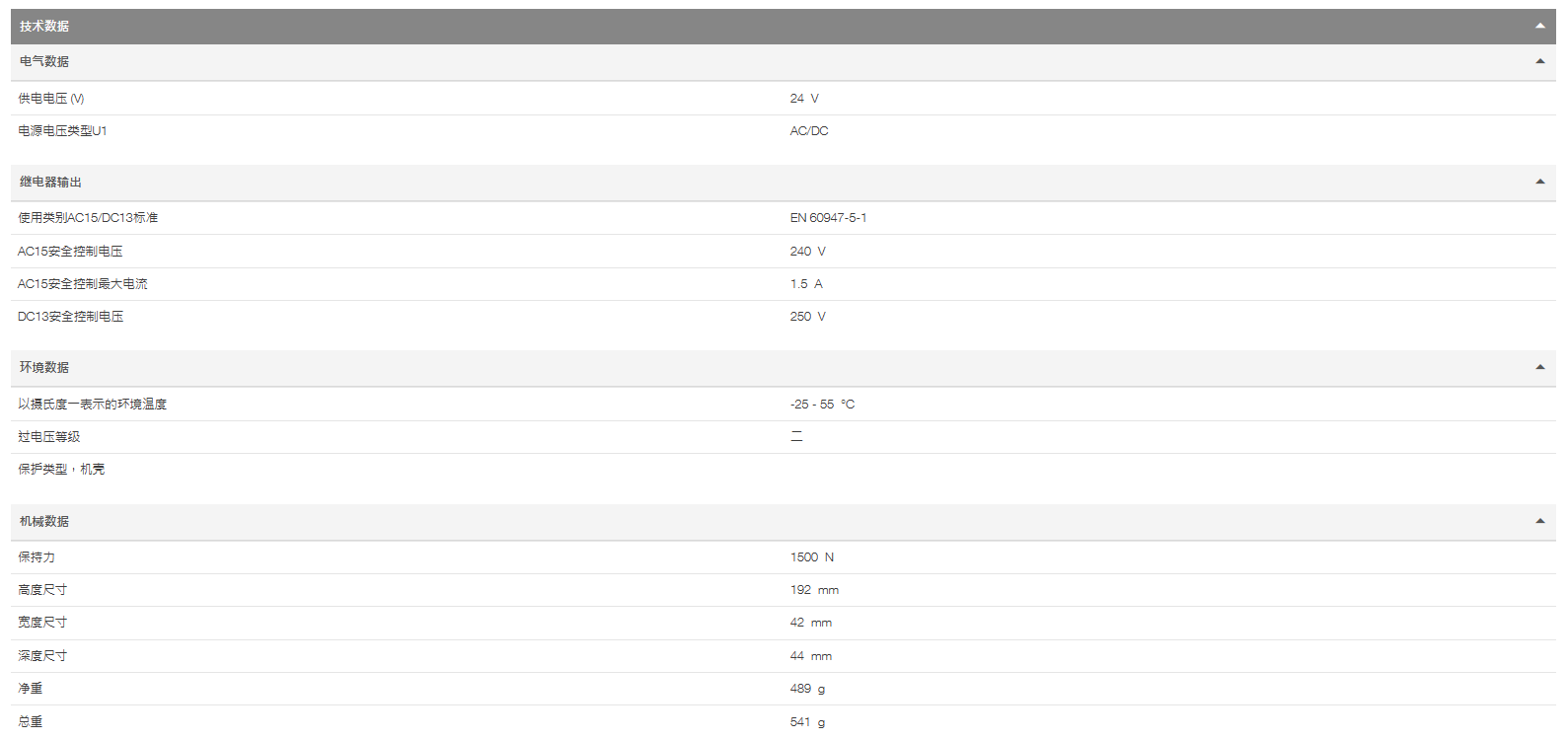Image resolution: width=1568 pixels, height=740 pixels.
Task: Collapse the 机械数据 section arrow
Action: (x=1539, y=521)
